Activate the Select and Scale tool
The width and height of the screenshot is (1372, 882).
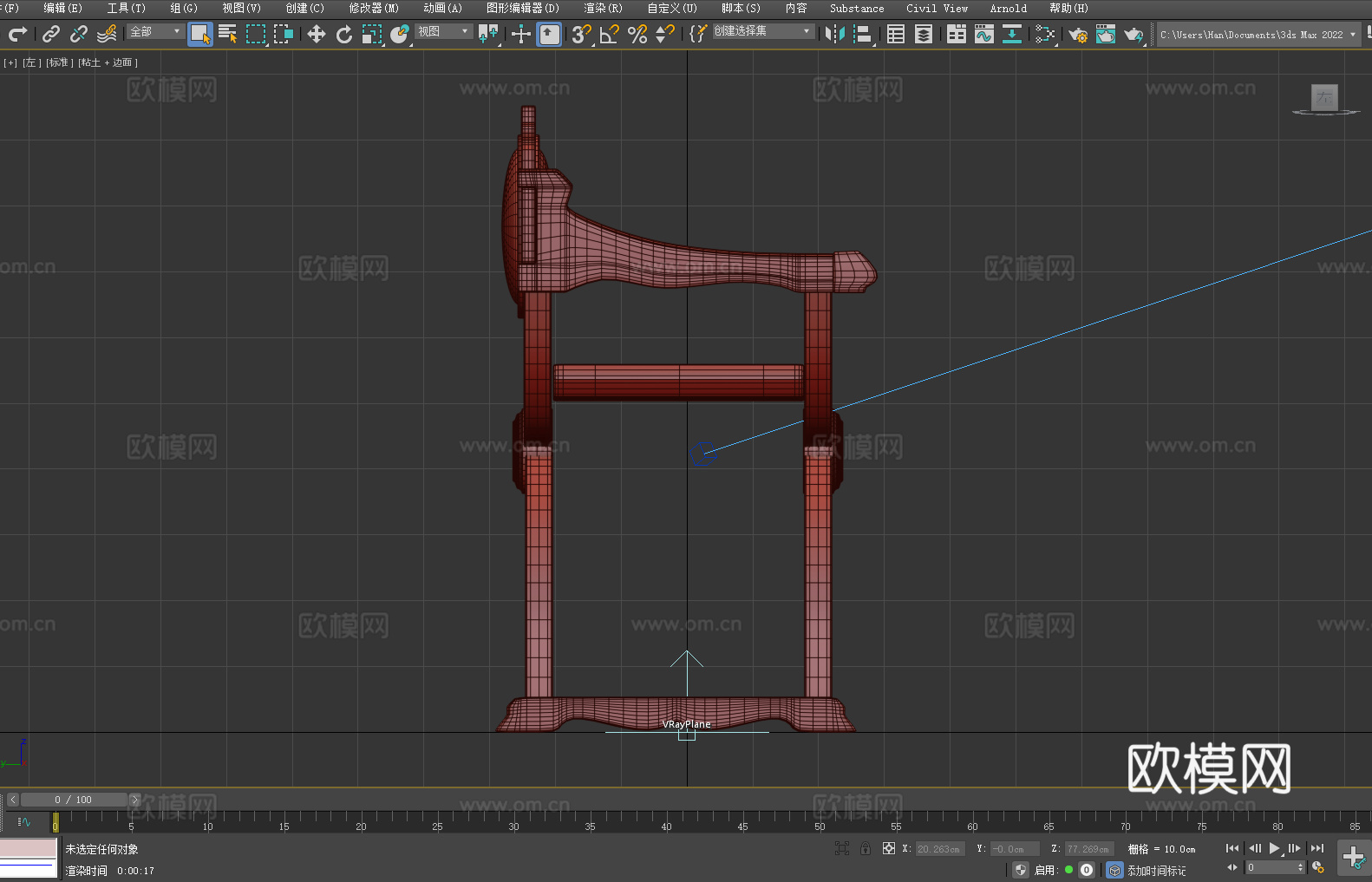(372, 34)
